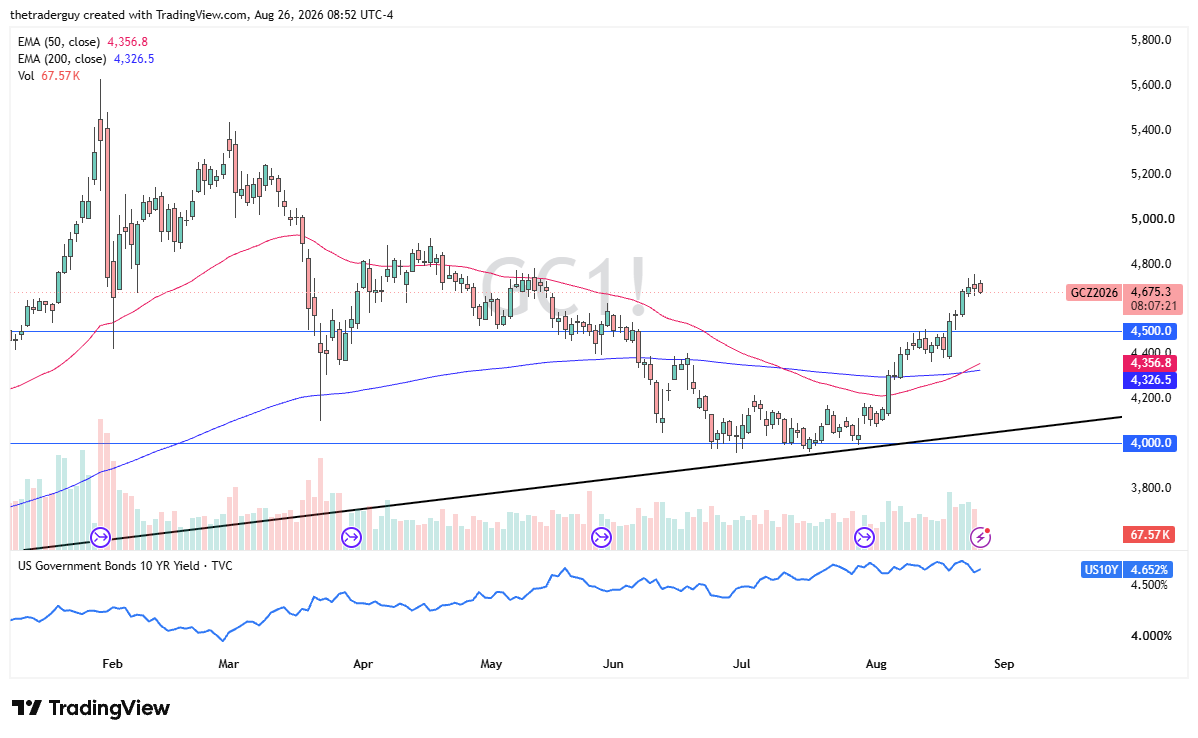Image resolution: width=1198 pixels, height=738 pixels.
Task: Click the Feb label on time axis
Action: point(112,664)
